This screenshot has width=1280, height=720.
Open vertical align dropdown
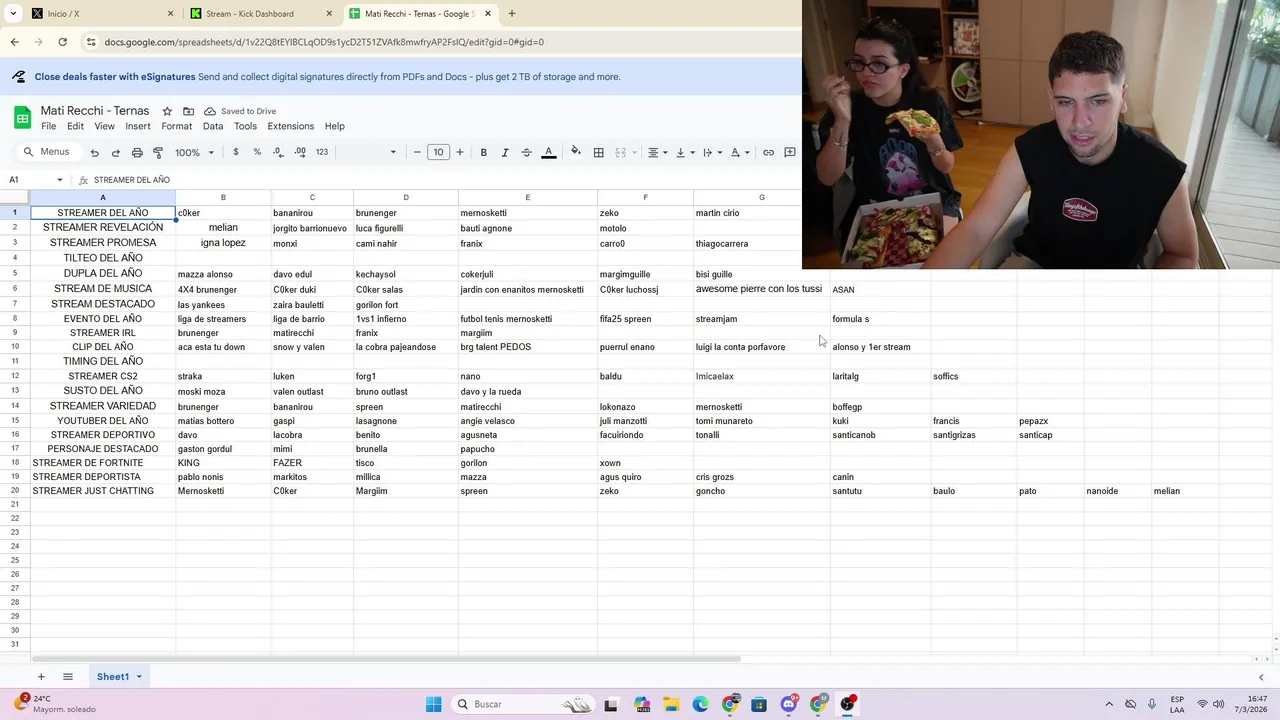click(685, 152)
